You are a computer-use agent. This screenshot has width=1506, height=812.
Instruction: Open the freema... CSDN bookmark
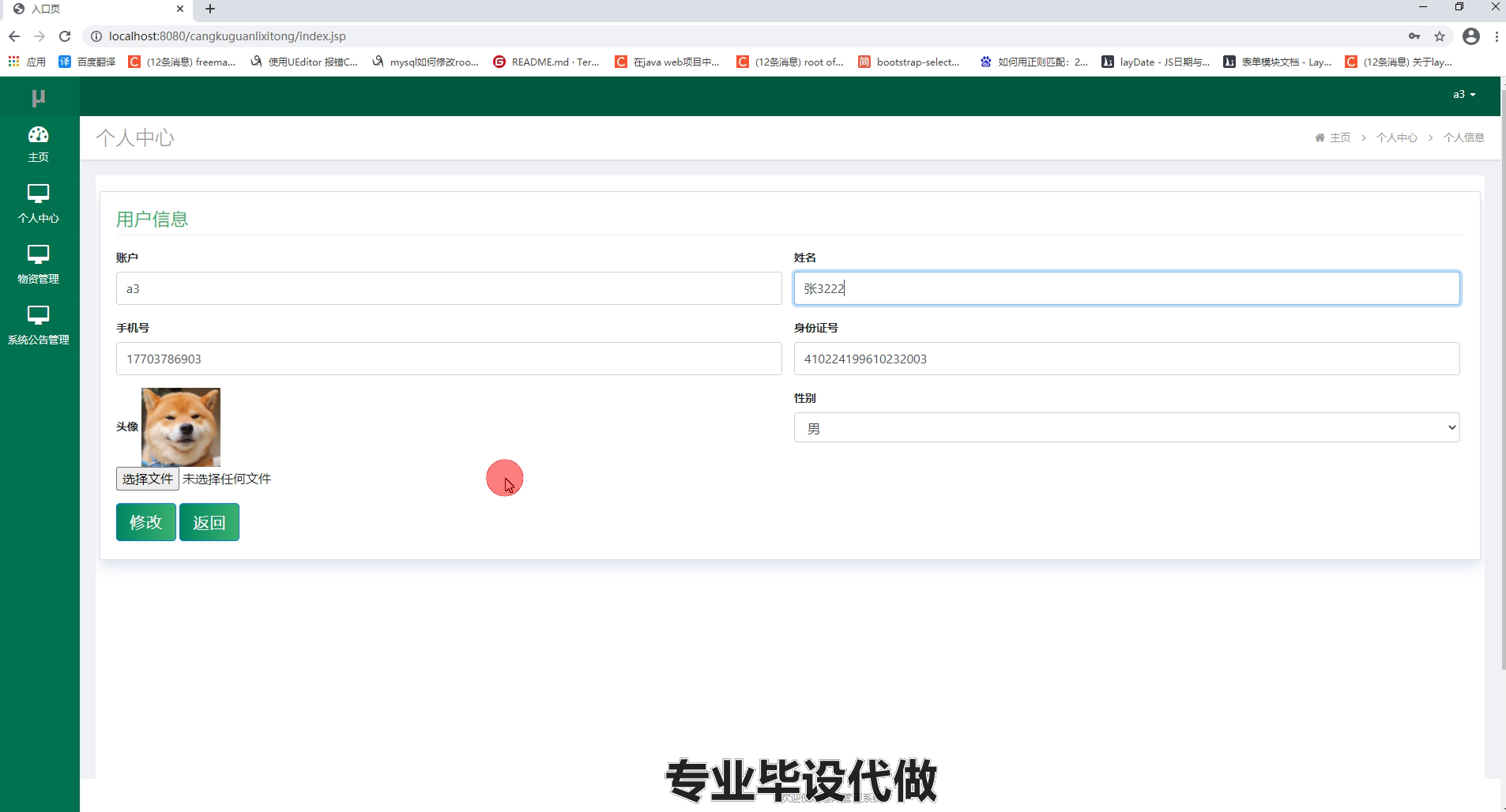pos(183,62)
